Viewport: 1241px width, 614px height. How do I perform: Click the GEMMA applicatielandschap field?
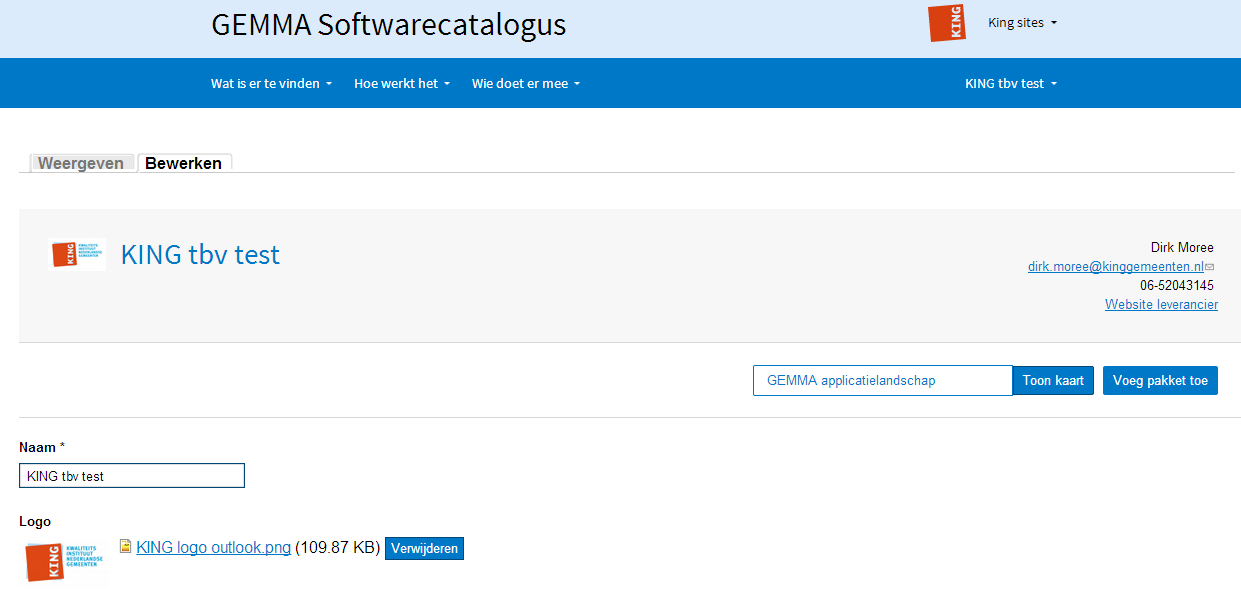point(883,380)
